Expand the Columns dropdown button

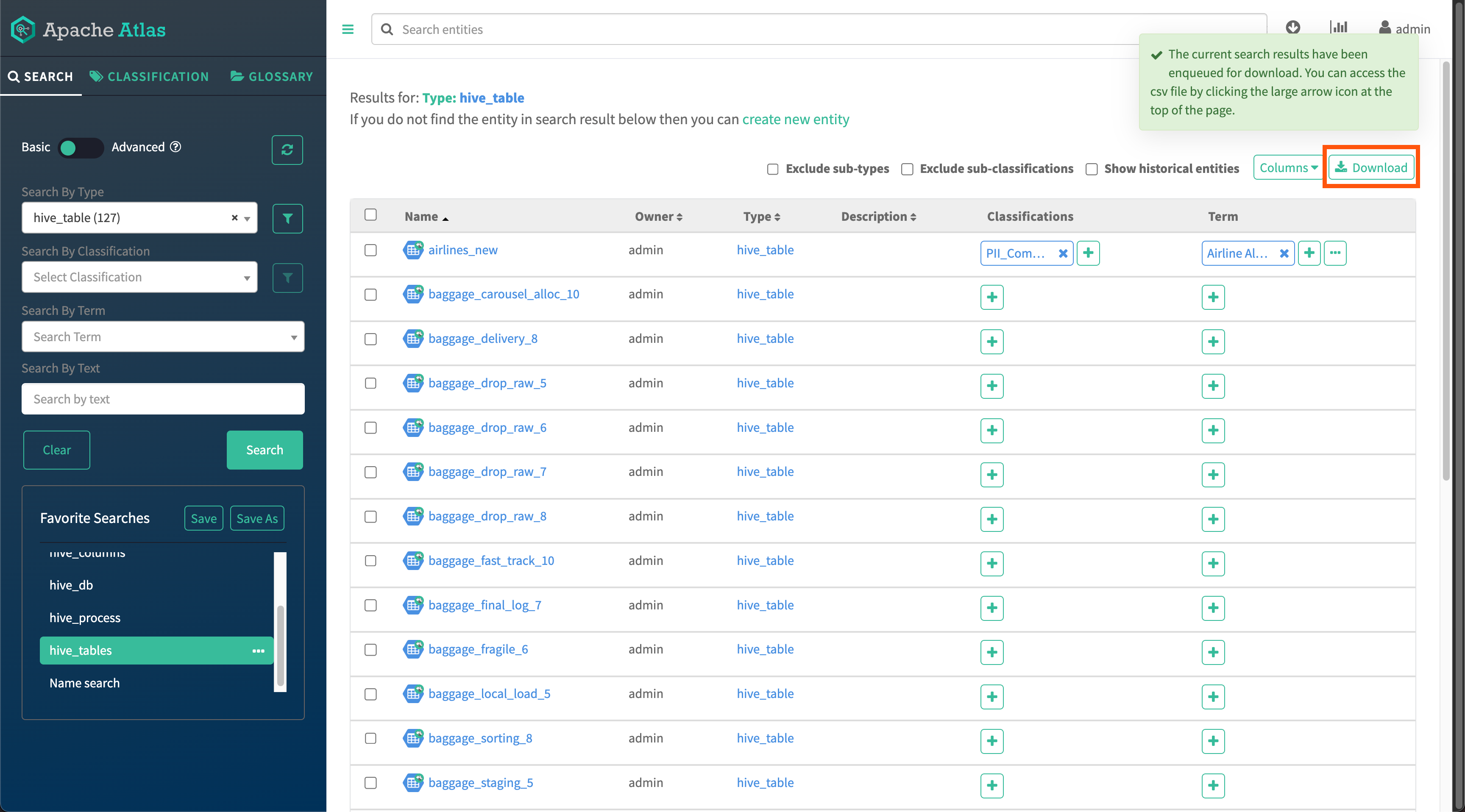(x=1287, y=168)
